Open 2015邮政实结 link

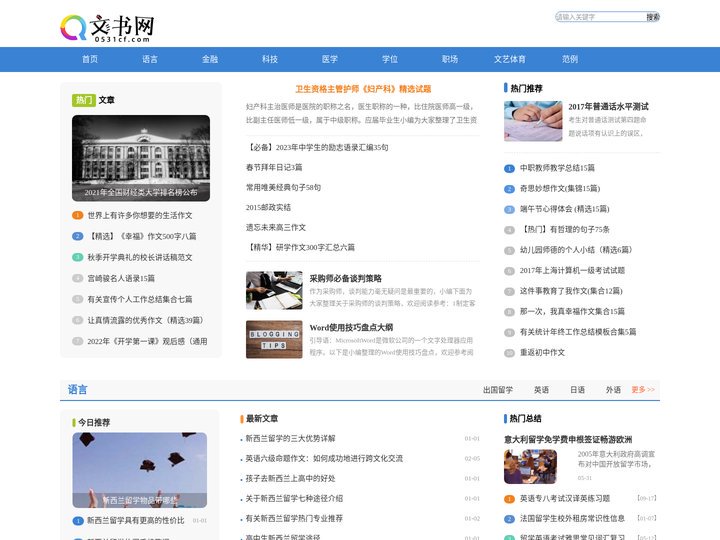click(268, 208)
